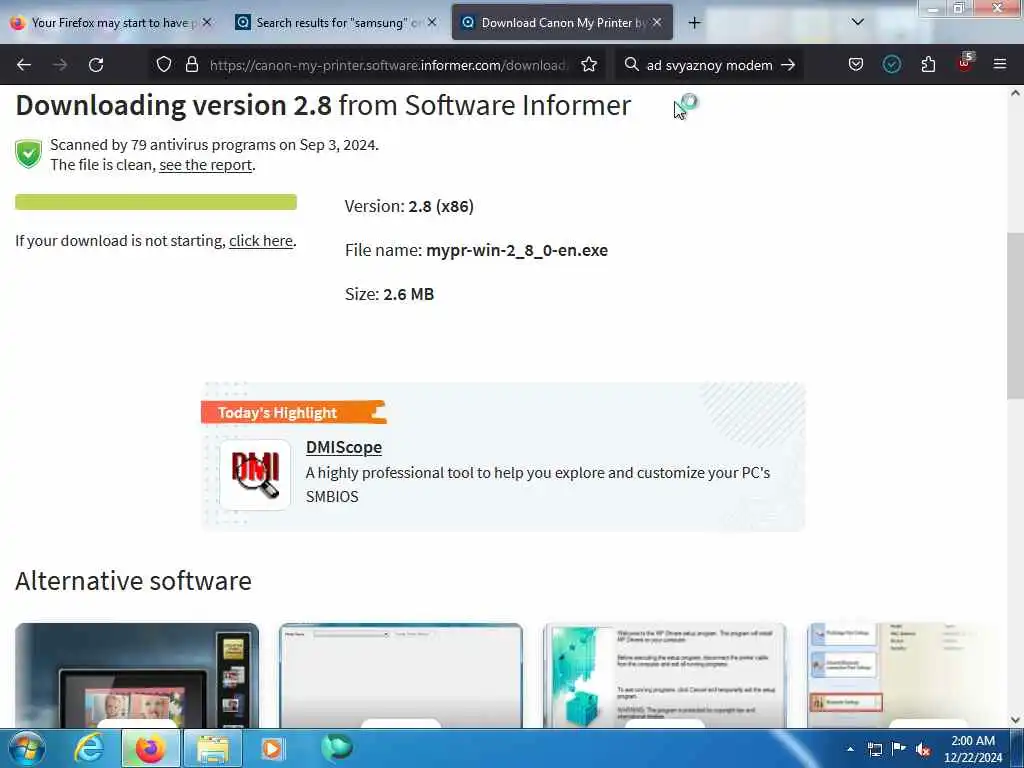Open the Windows Start menu
The image size is (1024, 768).
(26, 748)
